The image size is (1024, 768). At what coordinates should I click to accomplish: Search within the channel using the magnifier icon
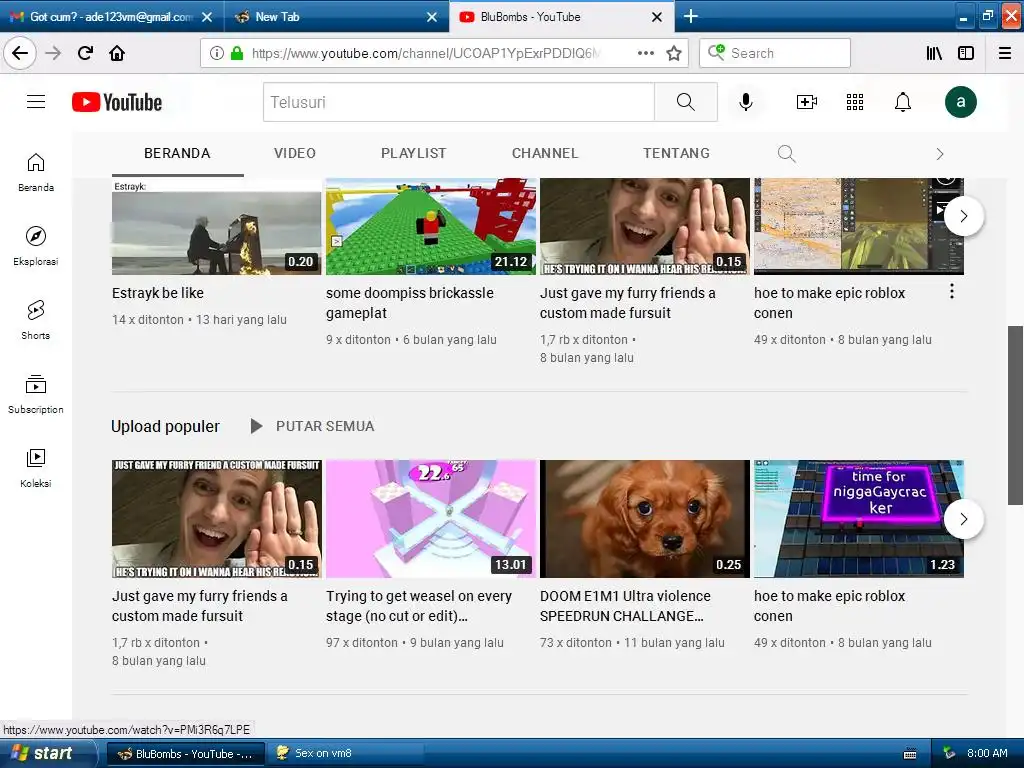[786, 153]
